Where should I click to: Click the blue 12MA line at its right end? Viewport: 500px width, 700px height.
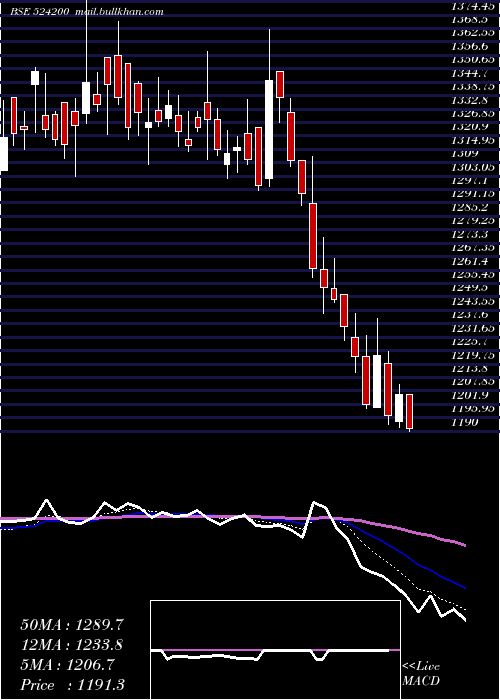463,587
